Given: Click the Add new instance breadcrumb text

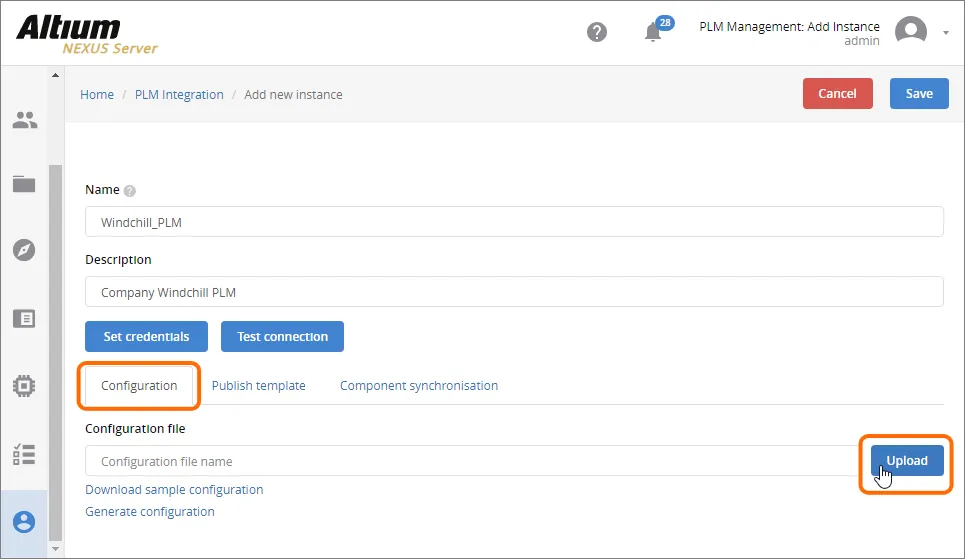Looking at the screenshot, I should point(293,95).
